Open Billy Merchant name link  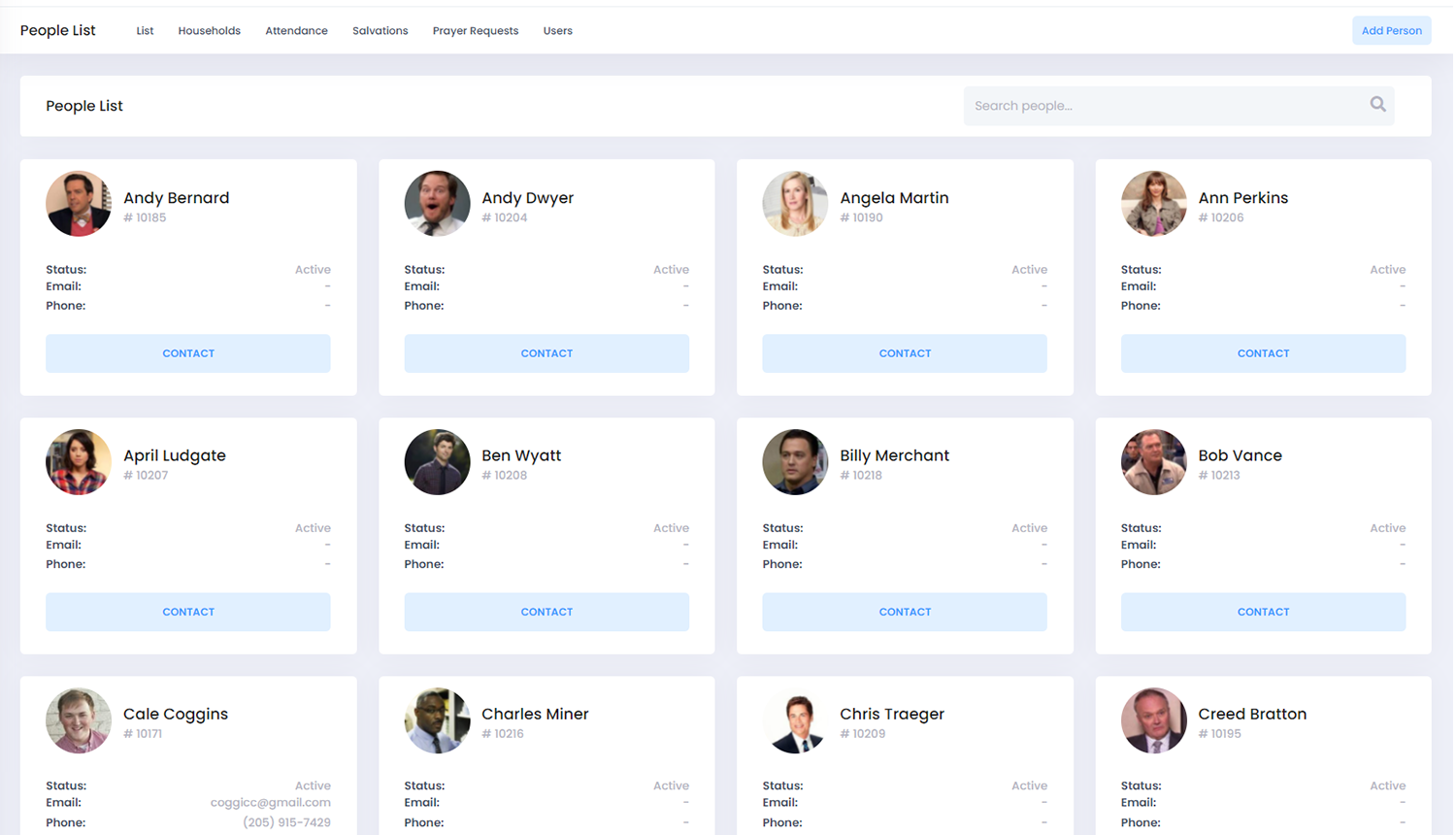coord(894,455)
